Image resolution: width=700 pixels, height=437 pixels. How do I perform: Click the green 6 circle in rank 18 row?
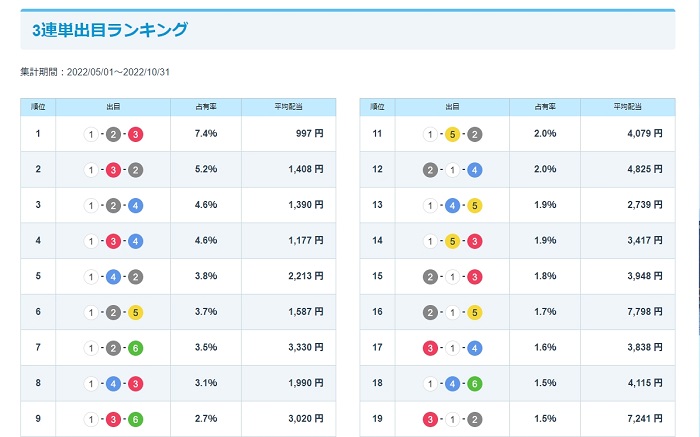(x=474, y=383)
